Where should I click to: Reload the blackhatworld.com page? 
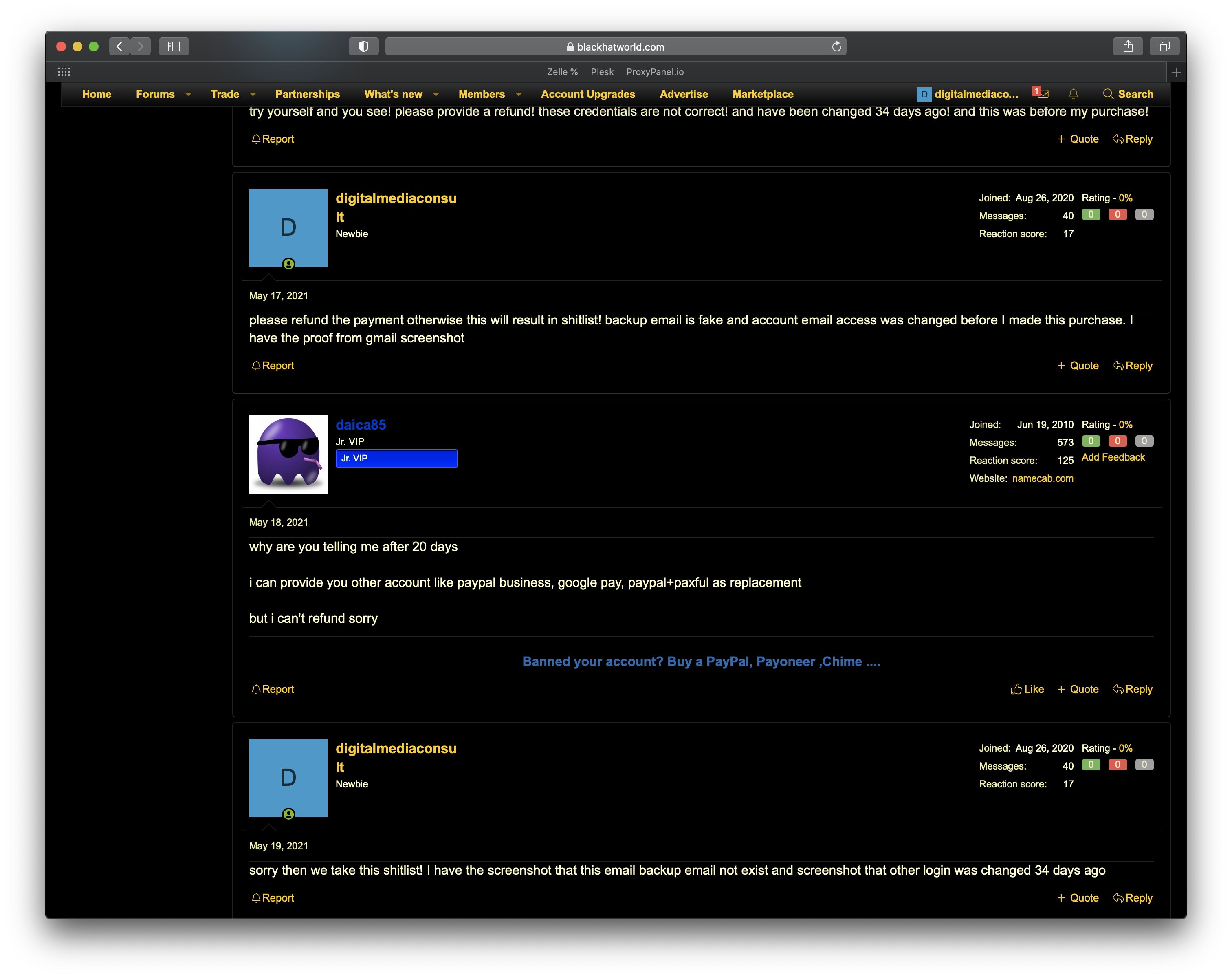[836, 46]
